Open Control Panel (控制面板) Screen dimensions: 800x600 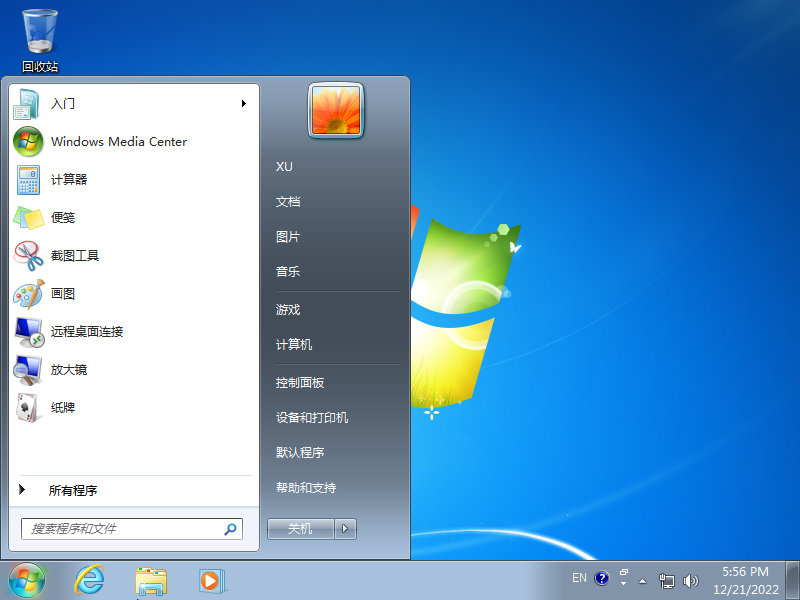298,382
